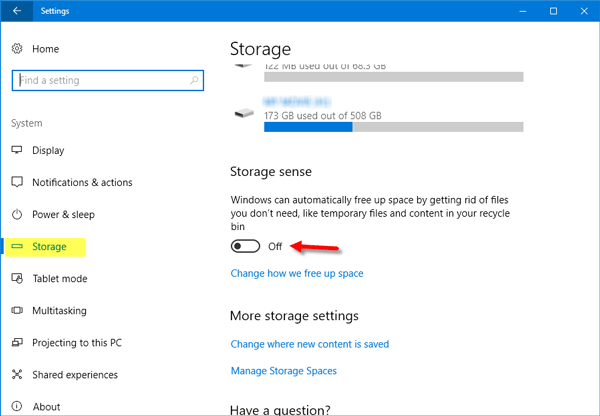
Task: Select the drive icon for 508 GB disk
Action: coord(244,113)
